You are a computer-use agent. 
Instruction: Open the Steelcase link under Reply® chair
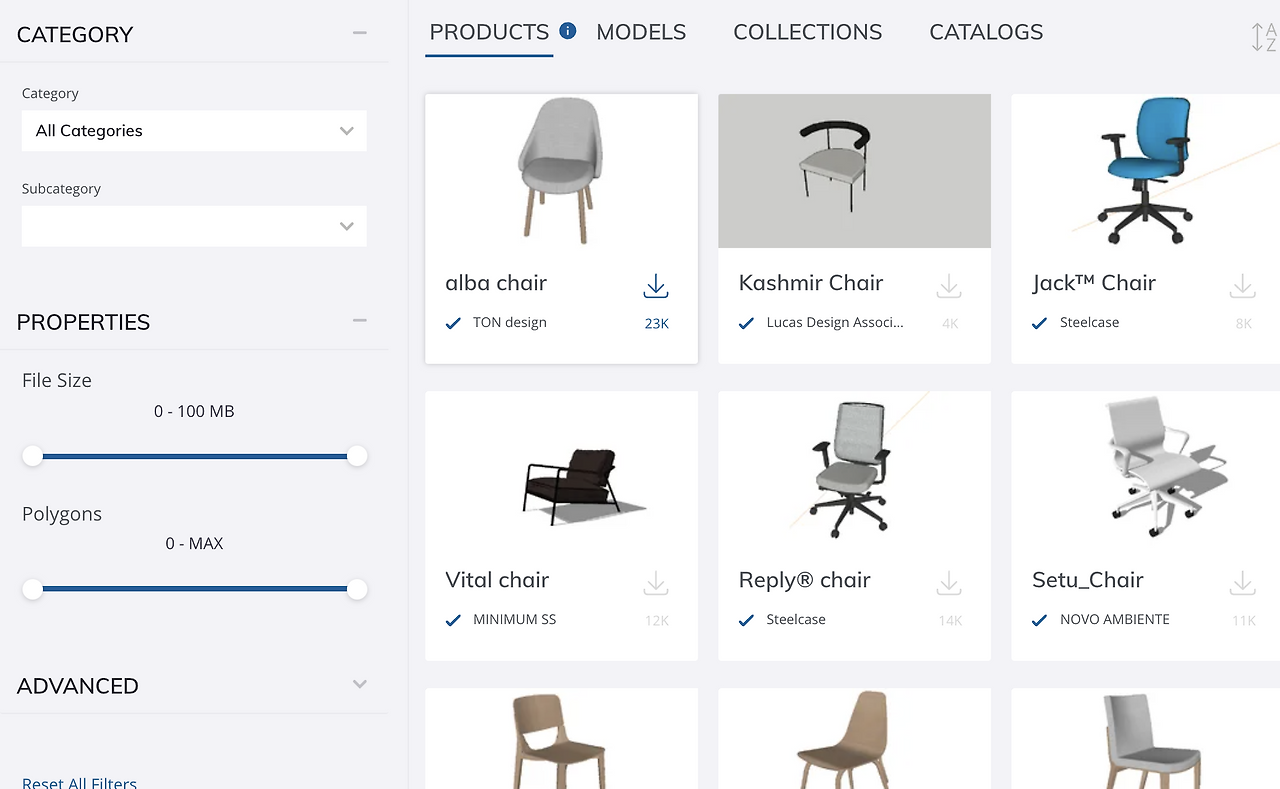(796, 620)
